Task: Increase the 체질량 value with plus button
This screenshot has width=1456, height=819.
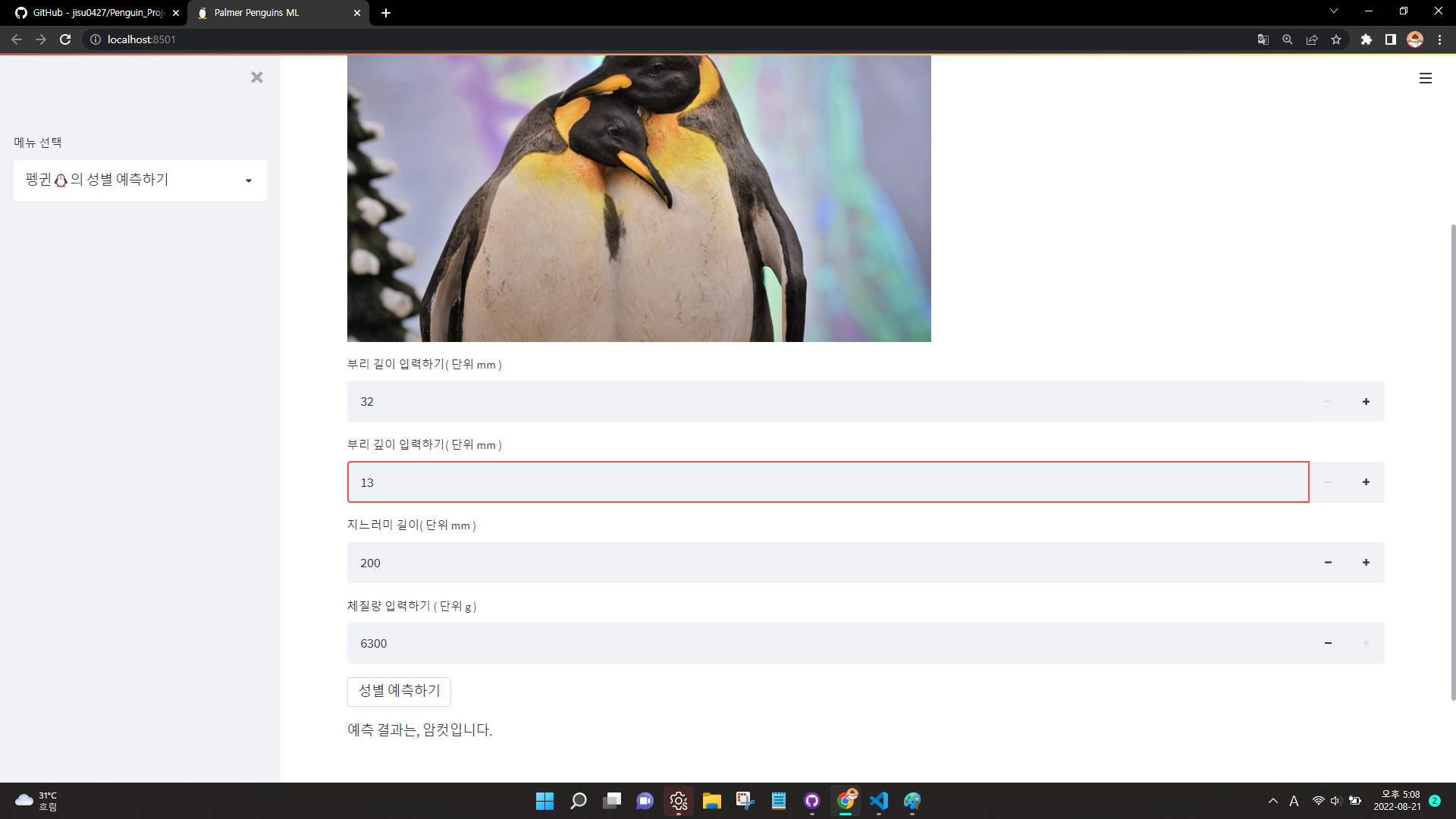Action: click(x=1366, y=643)
